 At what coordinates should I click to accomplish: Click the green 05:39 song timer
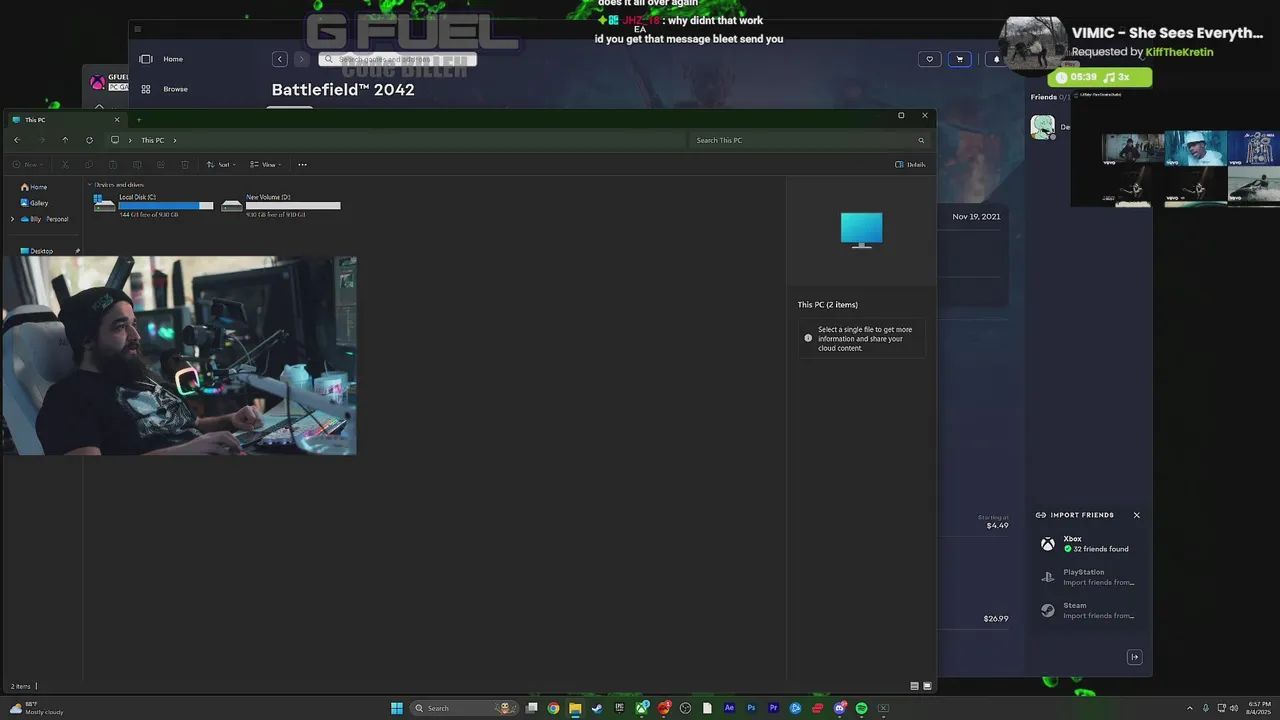click(x=1099, y=77)
